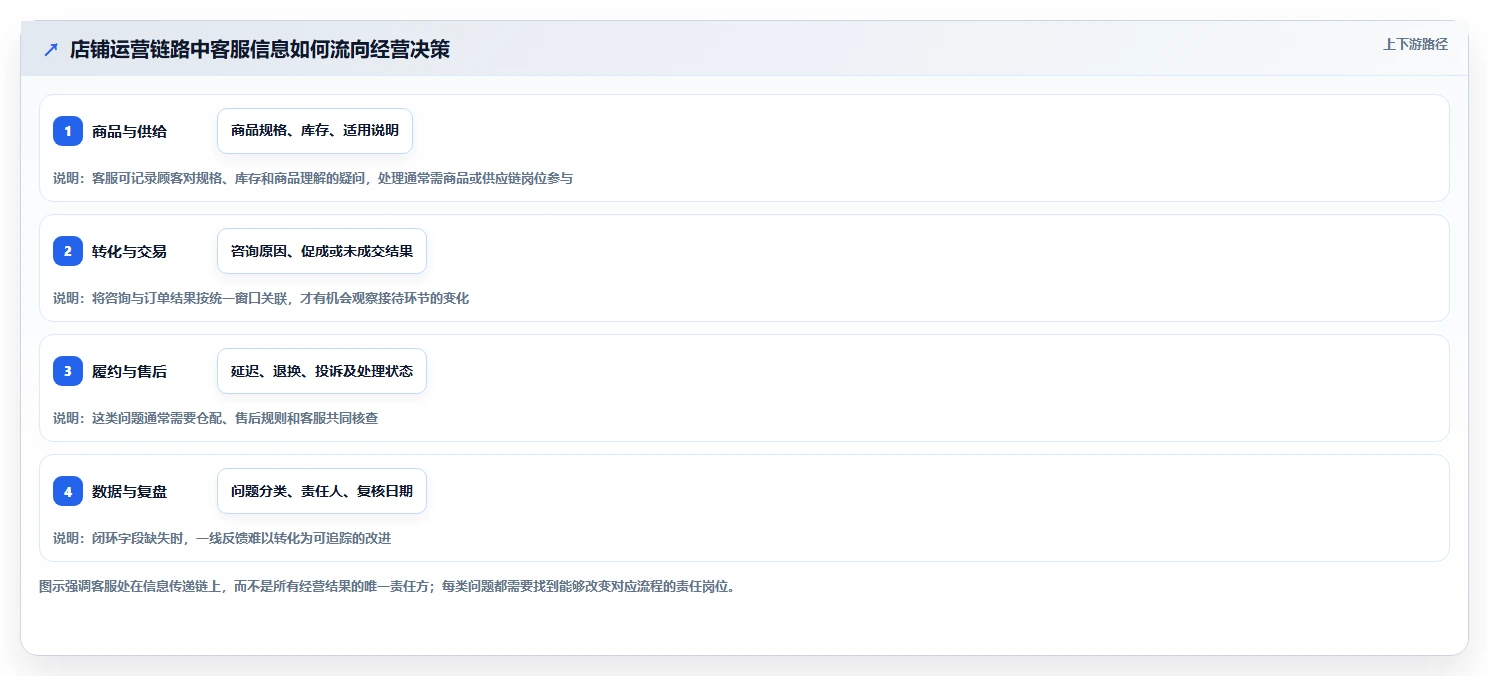Click the note about 闭环字段缺失

tap(222, 538)
